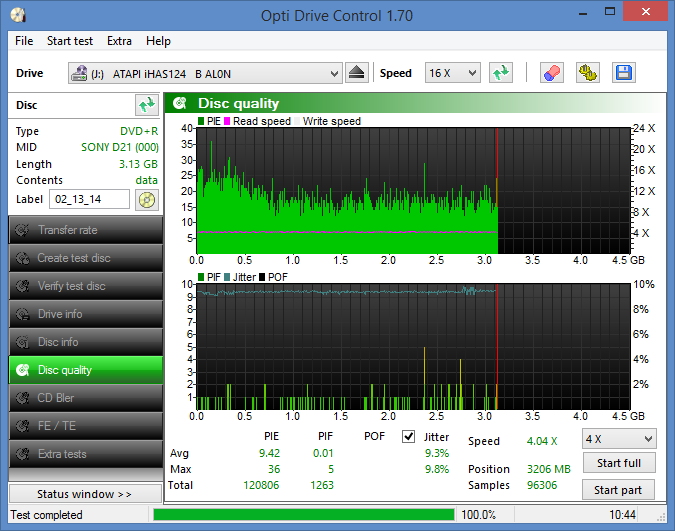This screenshot has width=675, height=531.
Task: Click the 'SONY D21 (000)' MID value
Action: [x=120, y=147]
